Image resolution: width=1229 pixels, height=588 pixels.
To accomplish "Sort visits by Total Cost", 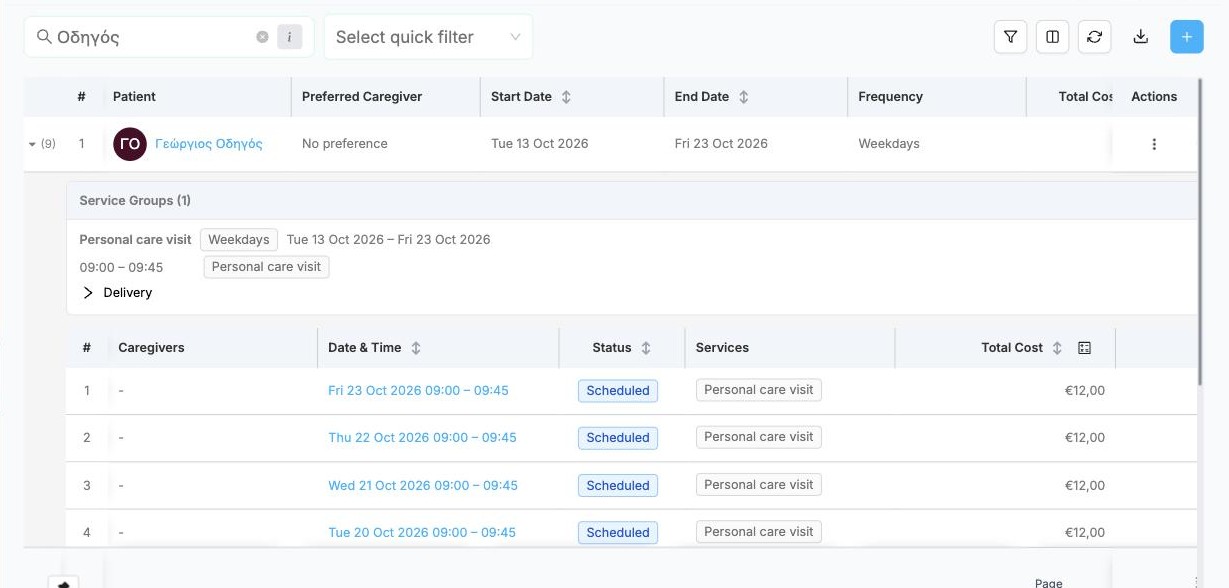I will [x=1057, y=348].
